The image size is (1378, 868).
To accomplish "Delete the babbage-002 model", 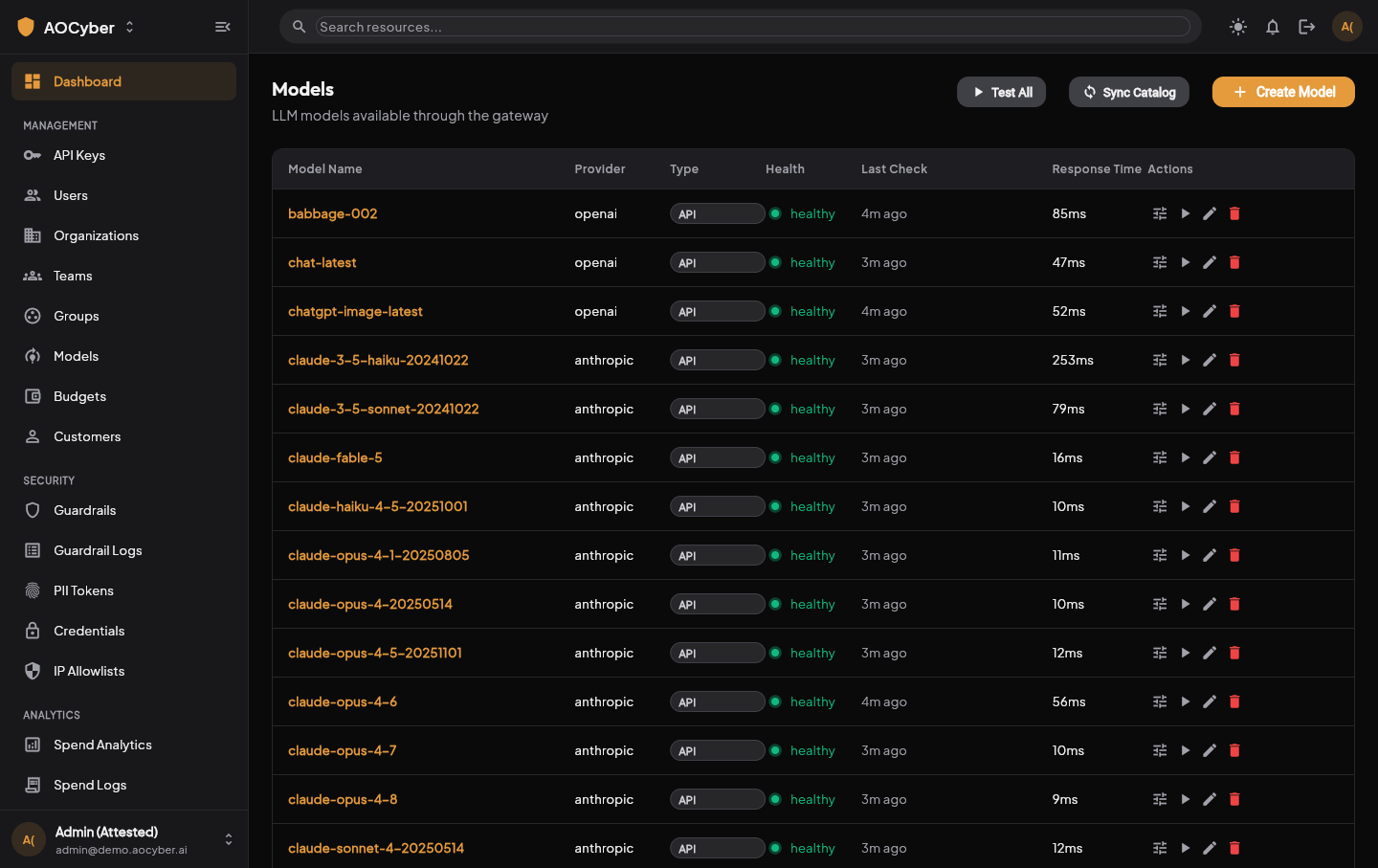I will [x=1234, y=213].
